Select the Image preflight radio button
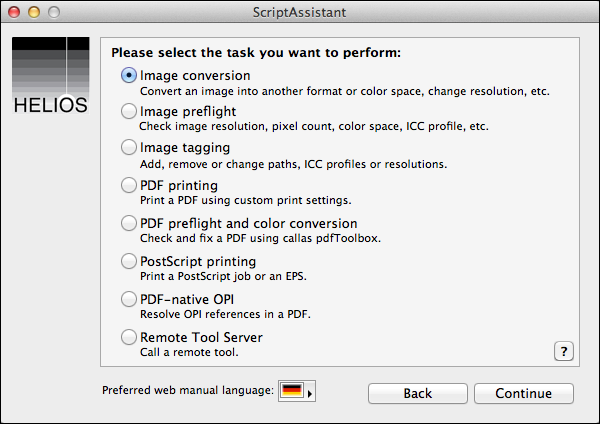The width and height of the screenshot is (600, 424). pyautogui.click(x=129, y=111)
